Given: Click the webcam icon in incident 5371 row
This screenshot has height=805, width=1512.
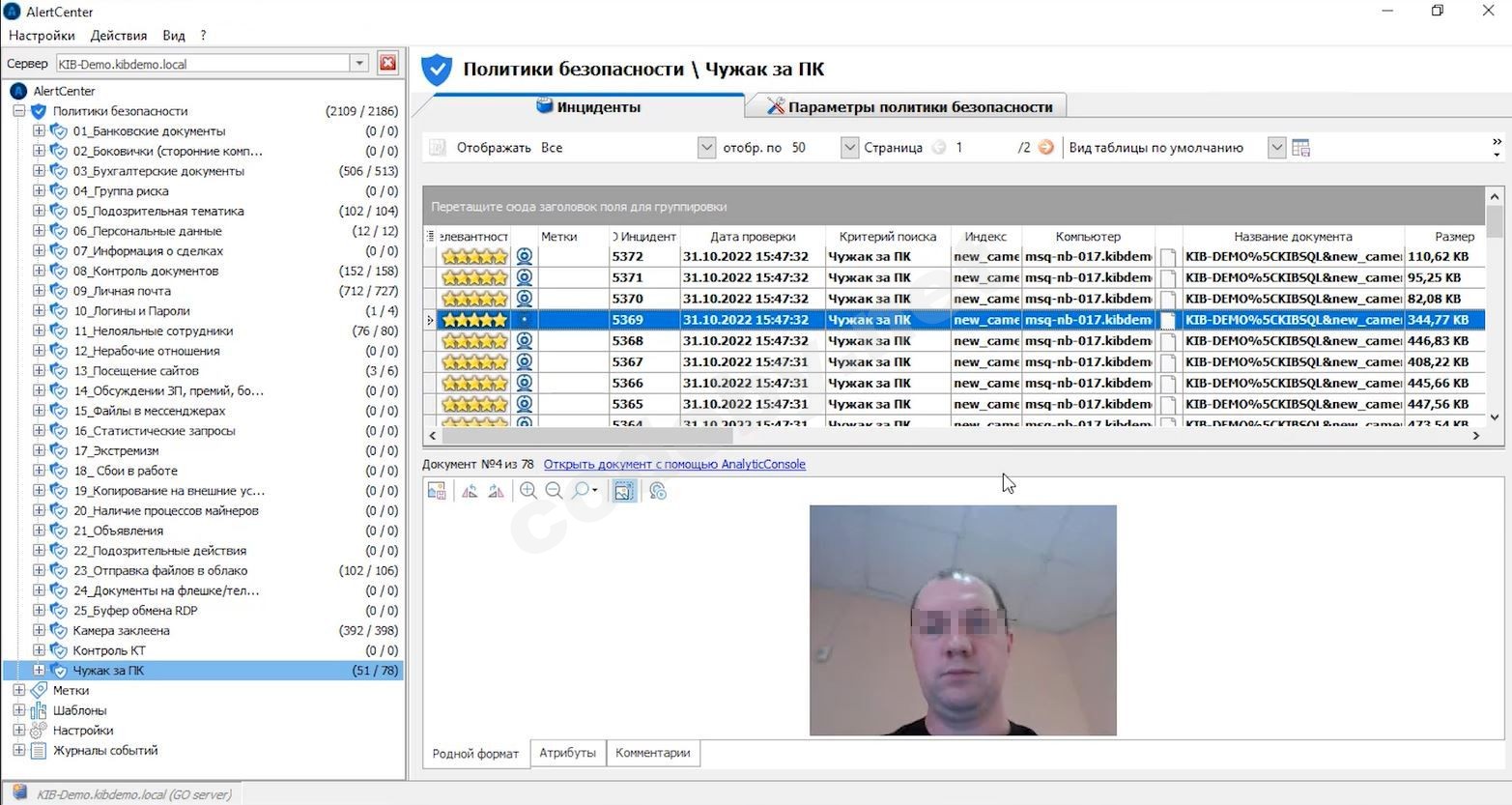Looking at the screenshot, I should (525, 277).
